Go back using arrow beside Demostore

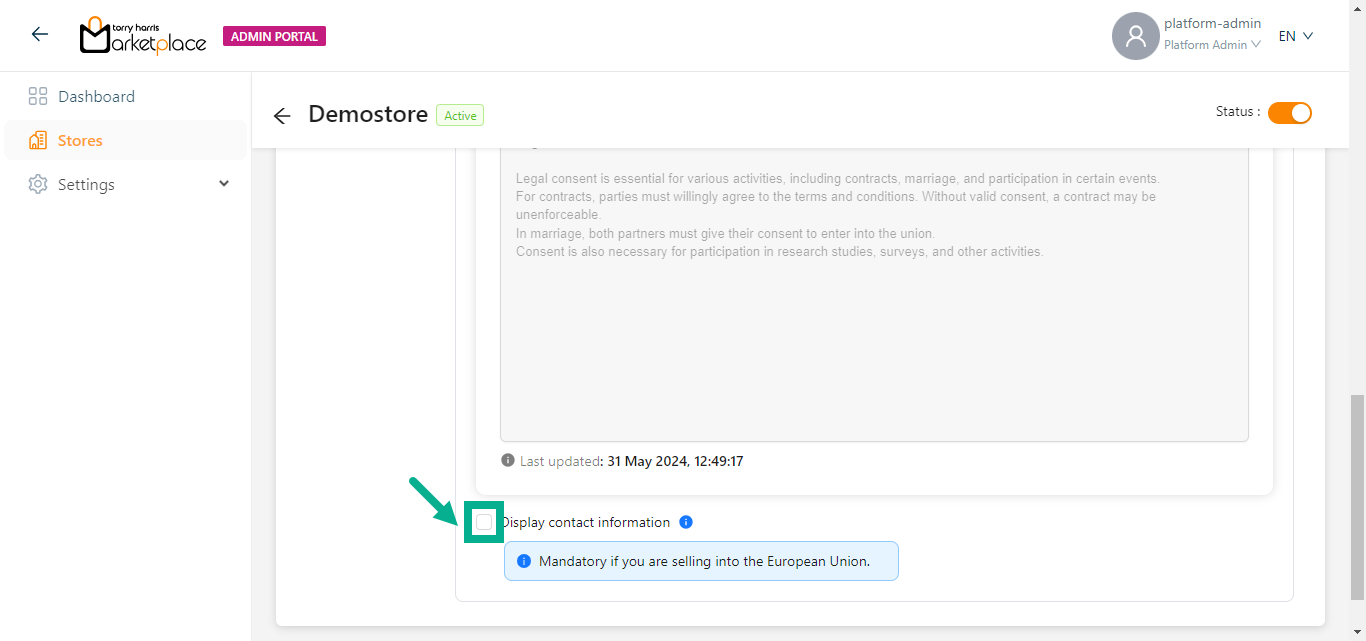coord(282,116)
